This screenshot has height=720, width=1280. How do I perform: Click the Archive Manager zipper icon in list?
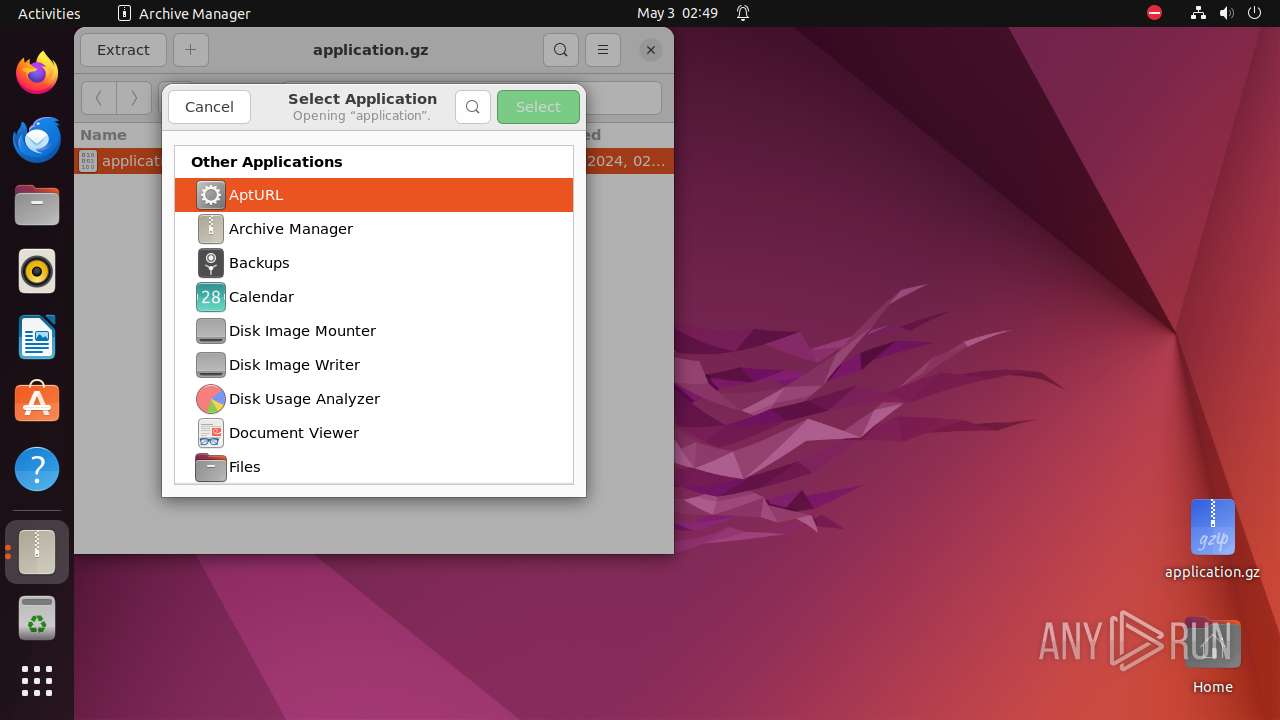coord(211,229)
